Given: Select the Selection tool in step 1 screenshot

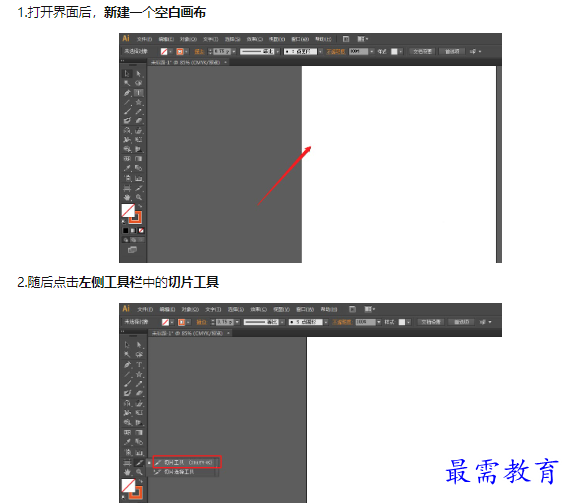Looking at the screenshot, I should click(x=127, y=74).
